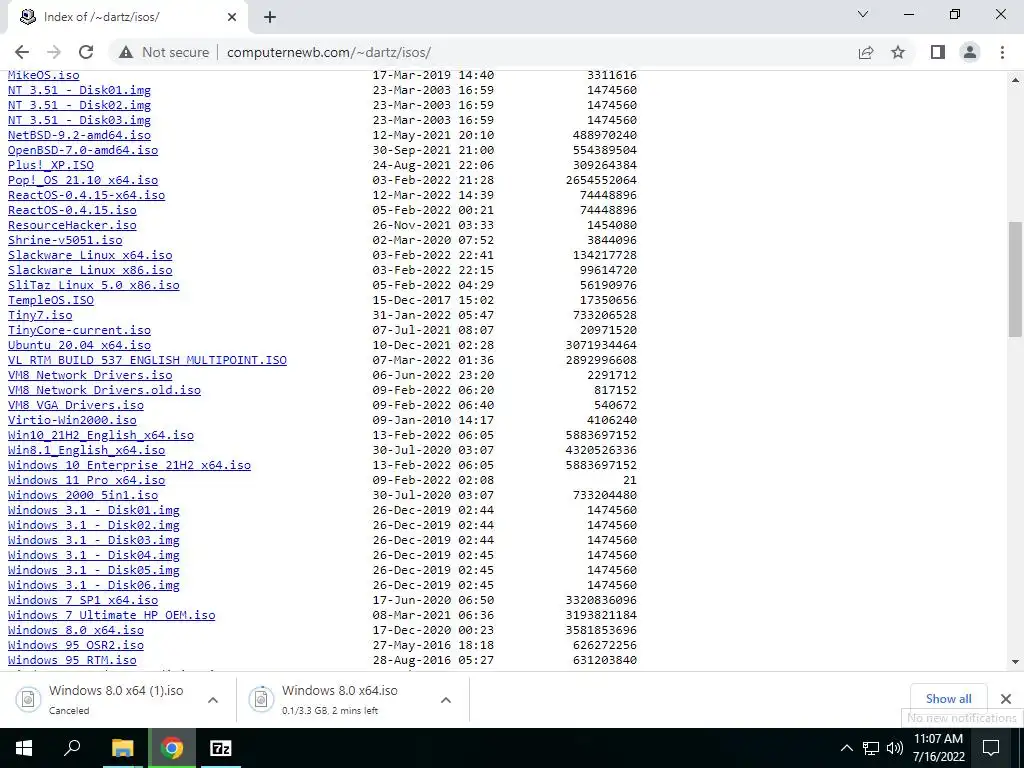The image size is (1024, 768).
Task: Download Windows 95 OSR2.iso
Action: pos(76,646)
